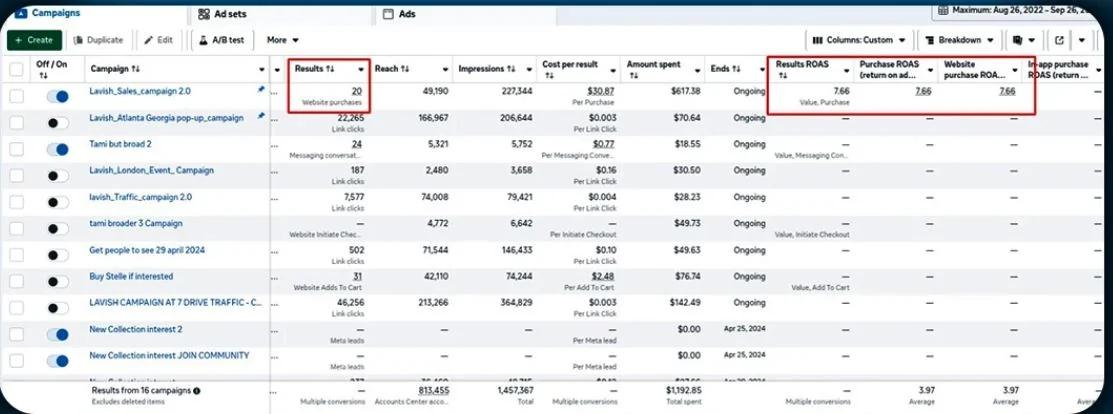Open the Impressions column dropdown arrow
1113x414 pixels.
click(530, 70)
